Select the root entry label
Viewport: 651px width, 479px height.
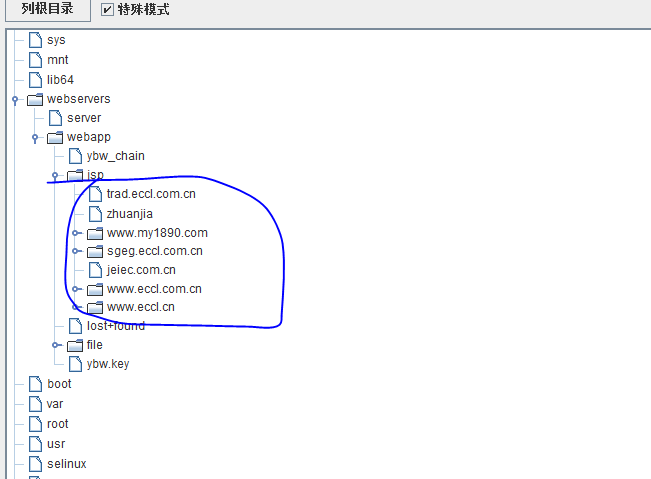coord(57,424)
